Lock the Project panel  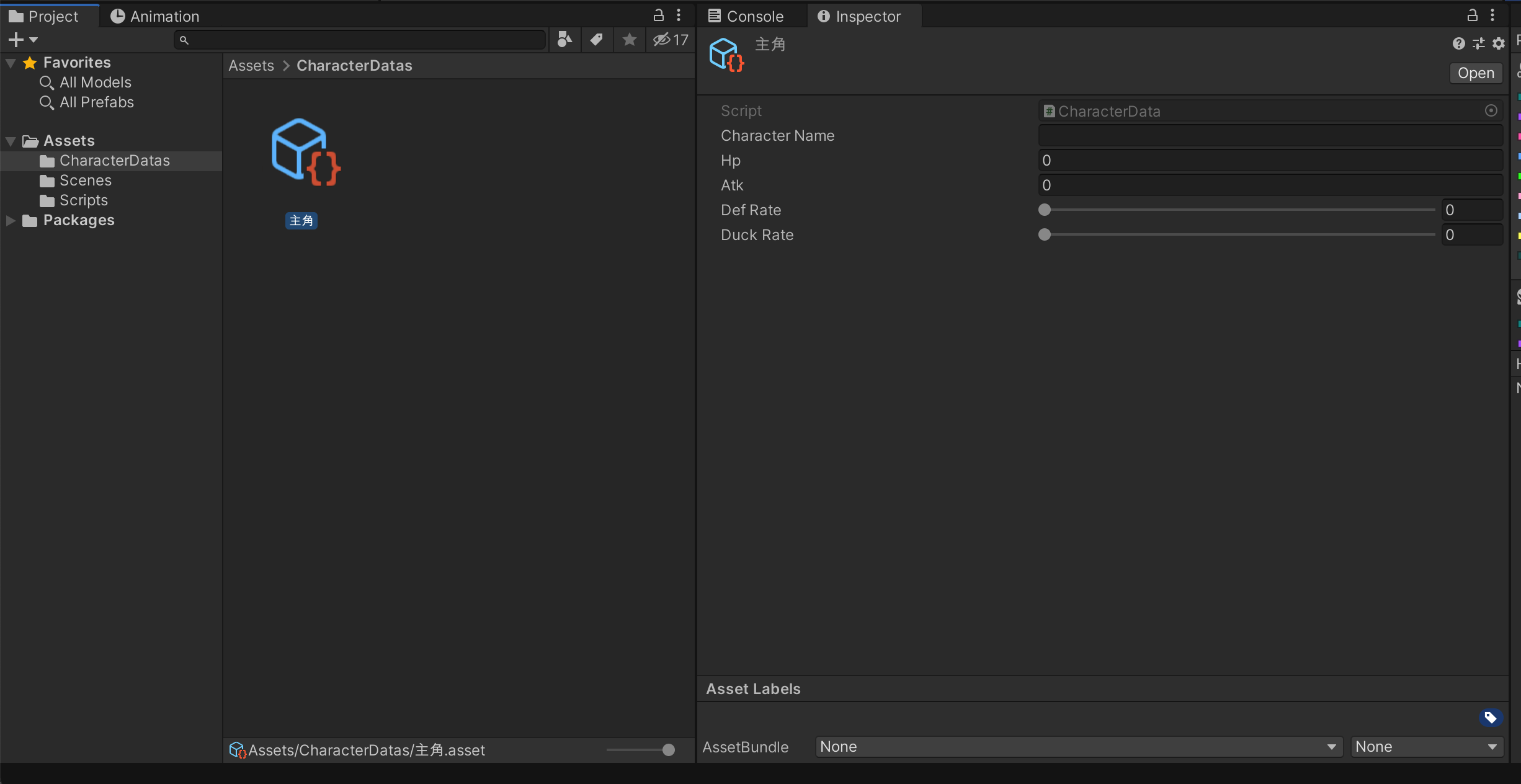point(658,15)
